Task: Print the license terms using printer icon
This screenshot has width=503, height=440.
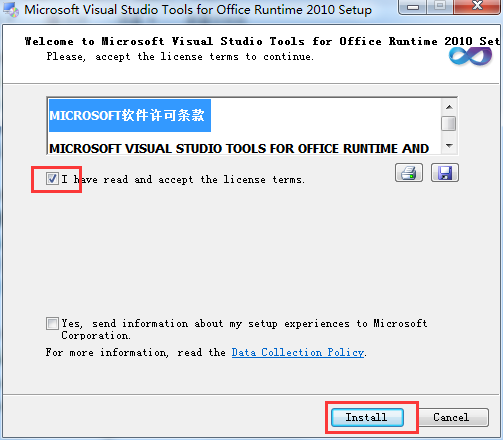Action: pyautogui.click(x=409, y=173)
